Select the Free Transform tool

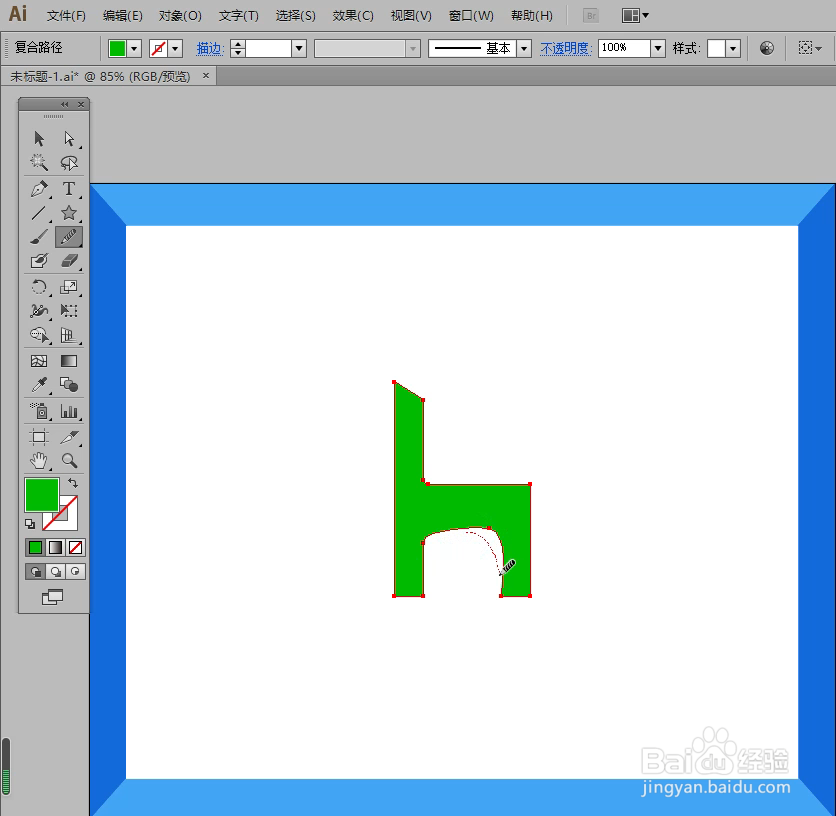(69, 311)
